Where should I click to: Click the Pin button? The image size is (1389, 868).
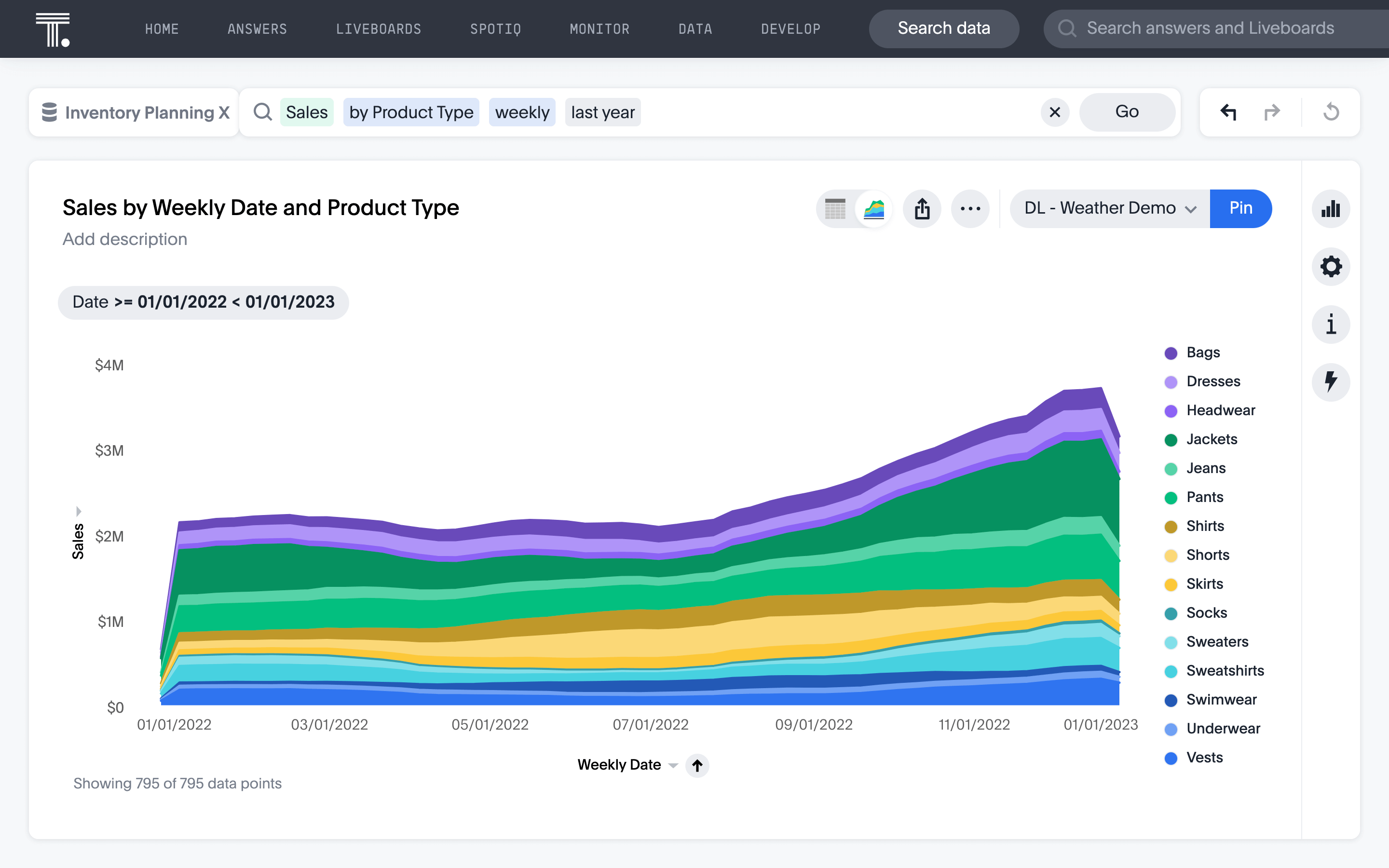[1240, 208]
